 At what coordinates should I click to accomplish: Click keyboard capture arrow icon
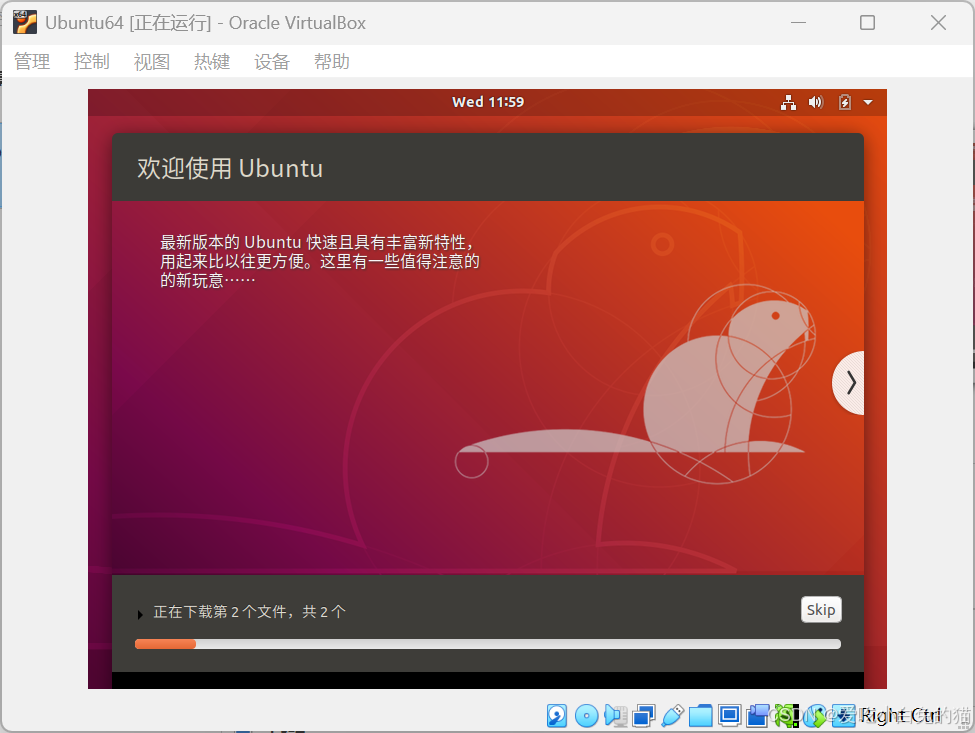click(x=844, y=716)
